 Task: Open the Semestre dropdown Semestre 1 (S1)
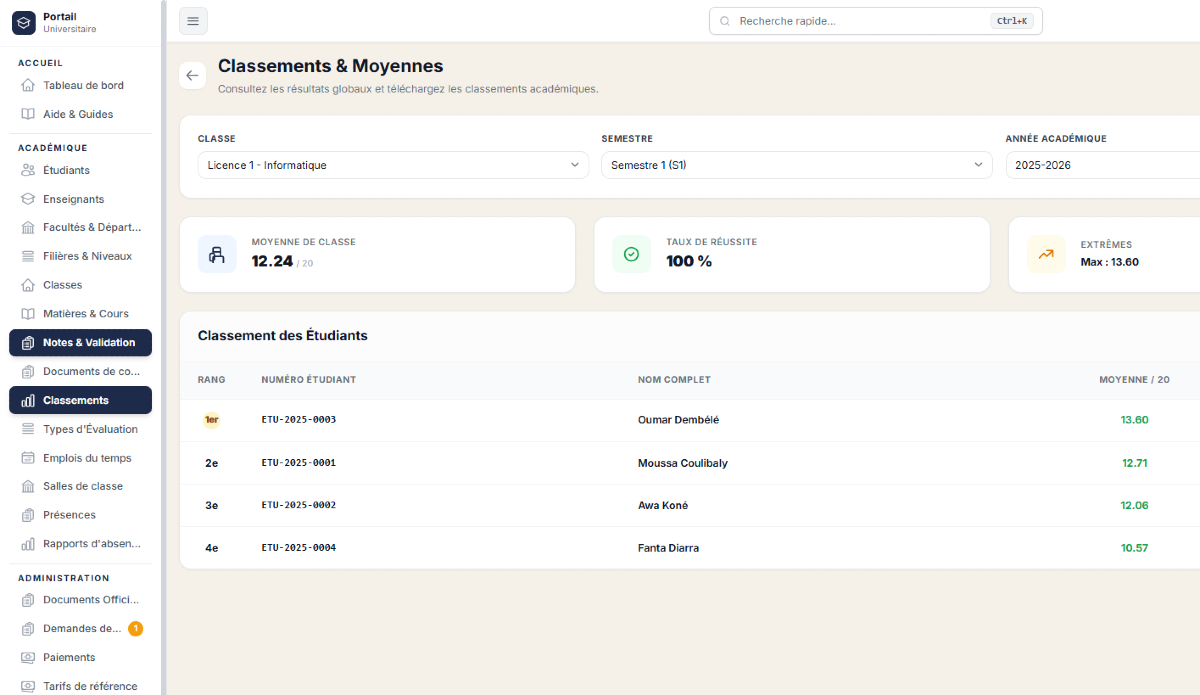point(797,165)
